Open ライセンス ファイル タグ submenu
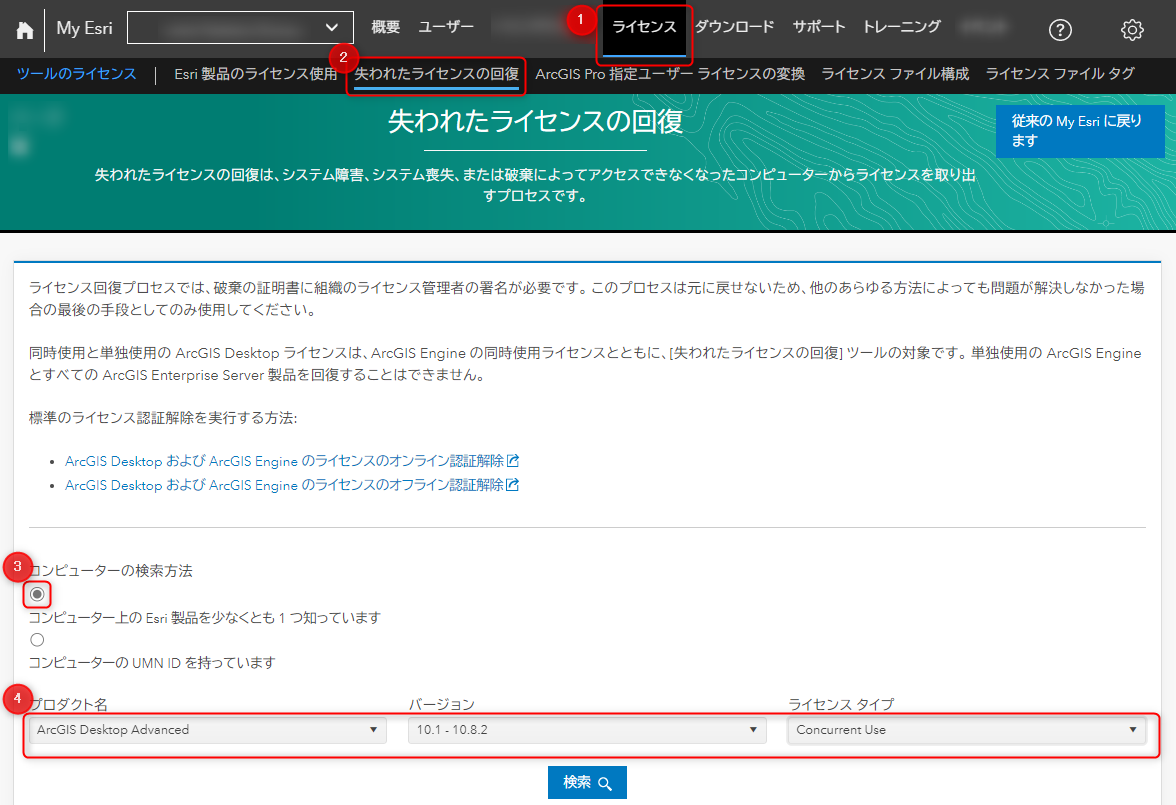Image resolution: width=1176 pixels, height=805 pixels. 1060,74
